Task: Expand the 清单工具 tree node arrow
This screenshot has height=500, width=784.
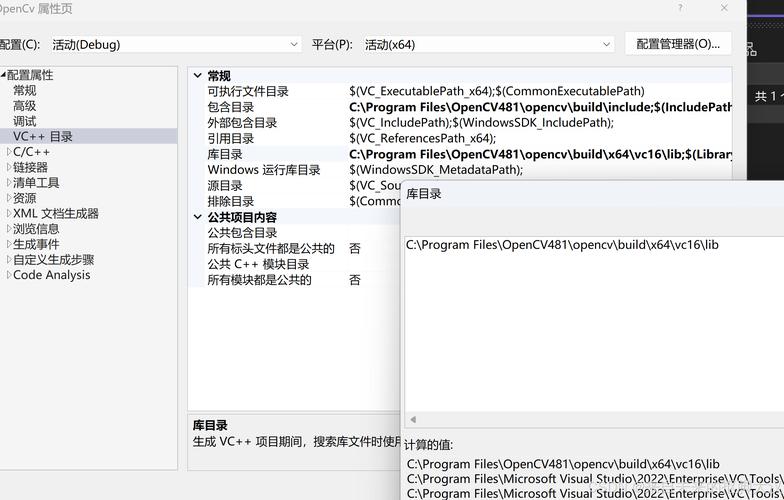Action: (x=8, y=182)
